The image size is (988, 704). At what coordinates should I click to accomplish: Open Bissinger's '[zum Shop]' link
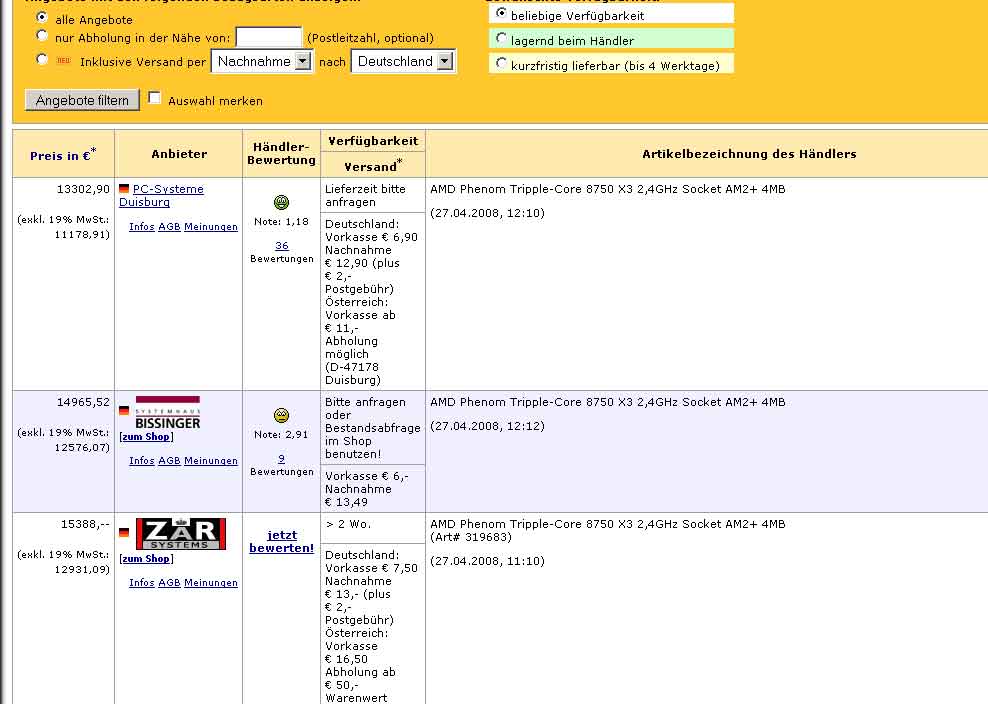(146, 437)
